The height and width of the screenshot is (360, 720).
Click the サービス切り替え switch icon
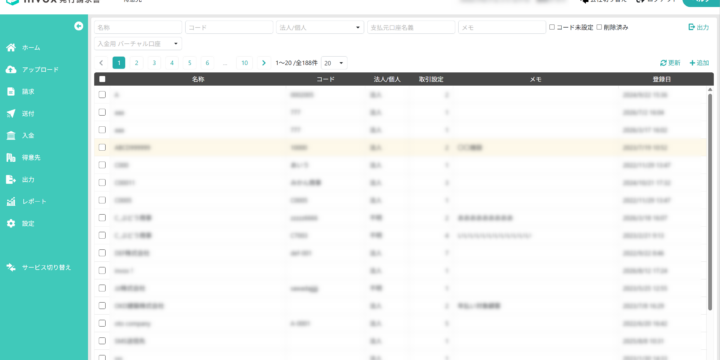(11, 267)
